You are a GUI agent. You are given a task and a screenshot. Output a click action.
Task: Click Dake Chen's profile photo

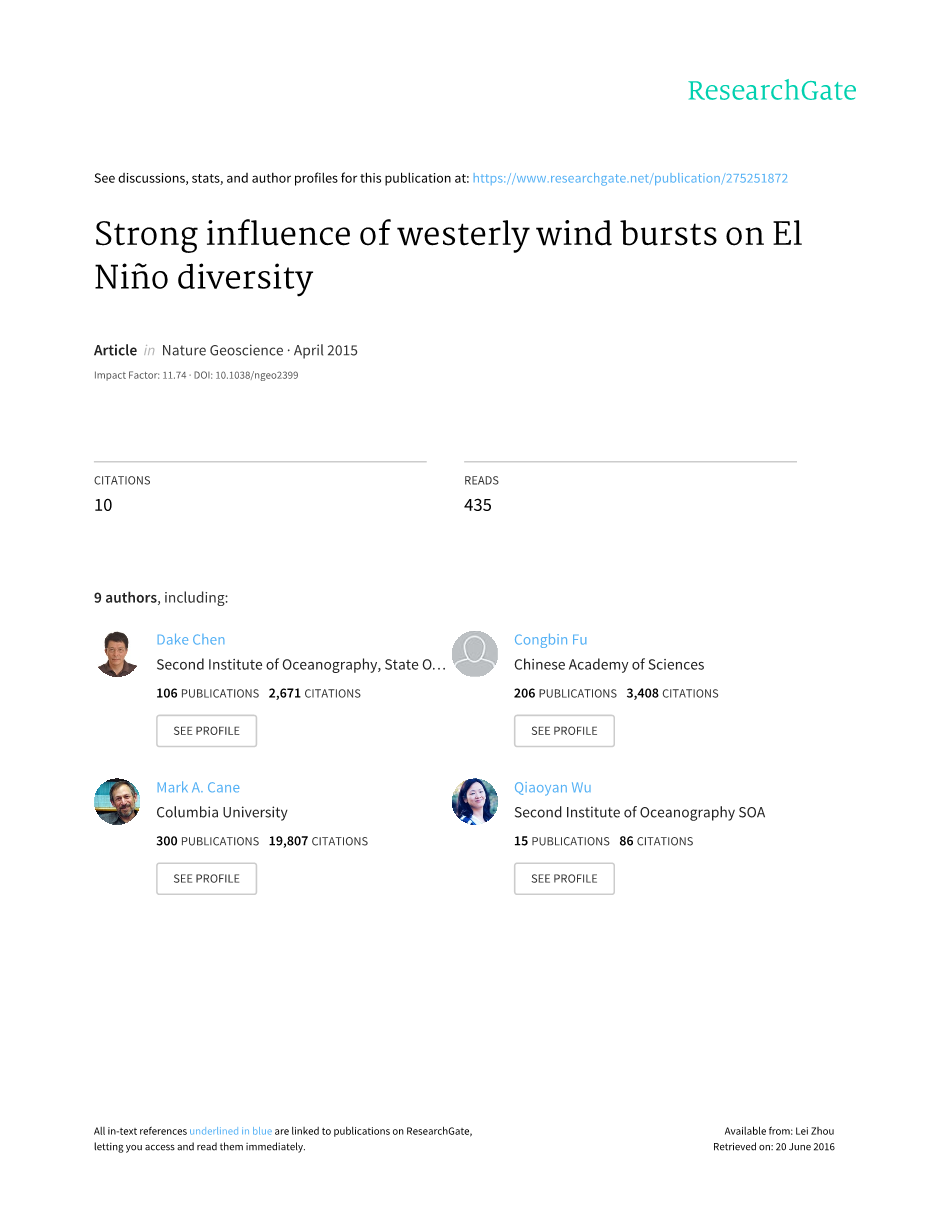pyautogui.click(x=117, y=654)
